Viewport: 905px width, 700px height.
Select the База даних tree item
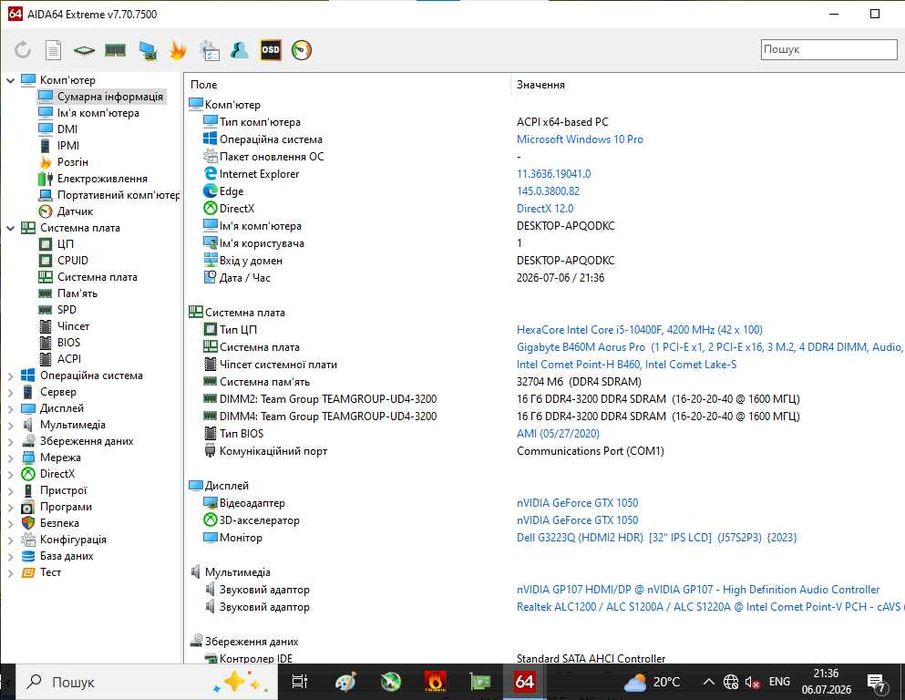coord(66,556)
